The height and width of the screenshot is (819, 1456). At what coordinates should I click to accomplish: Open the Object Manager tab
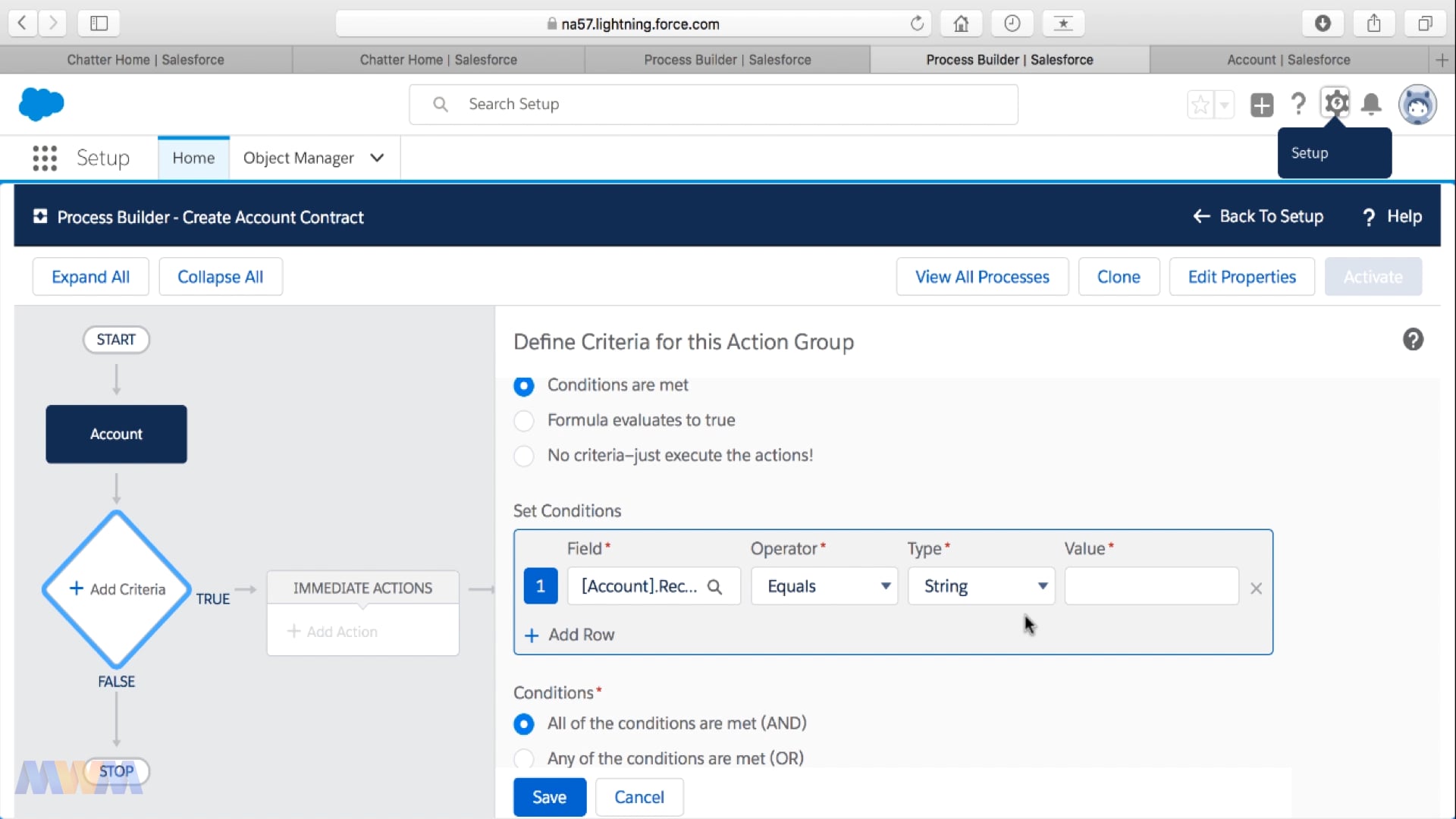click(299, 158)
